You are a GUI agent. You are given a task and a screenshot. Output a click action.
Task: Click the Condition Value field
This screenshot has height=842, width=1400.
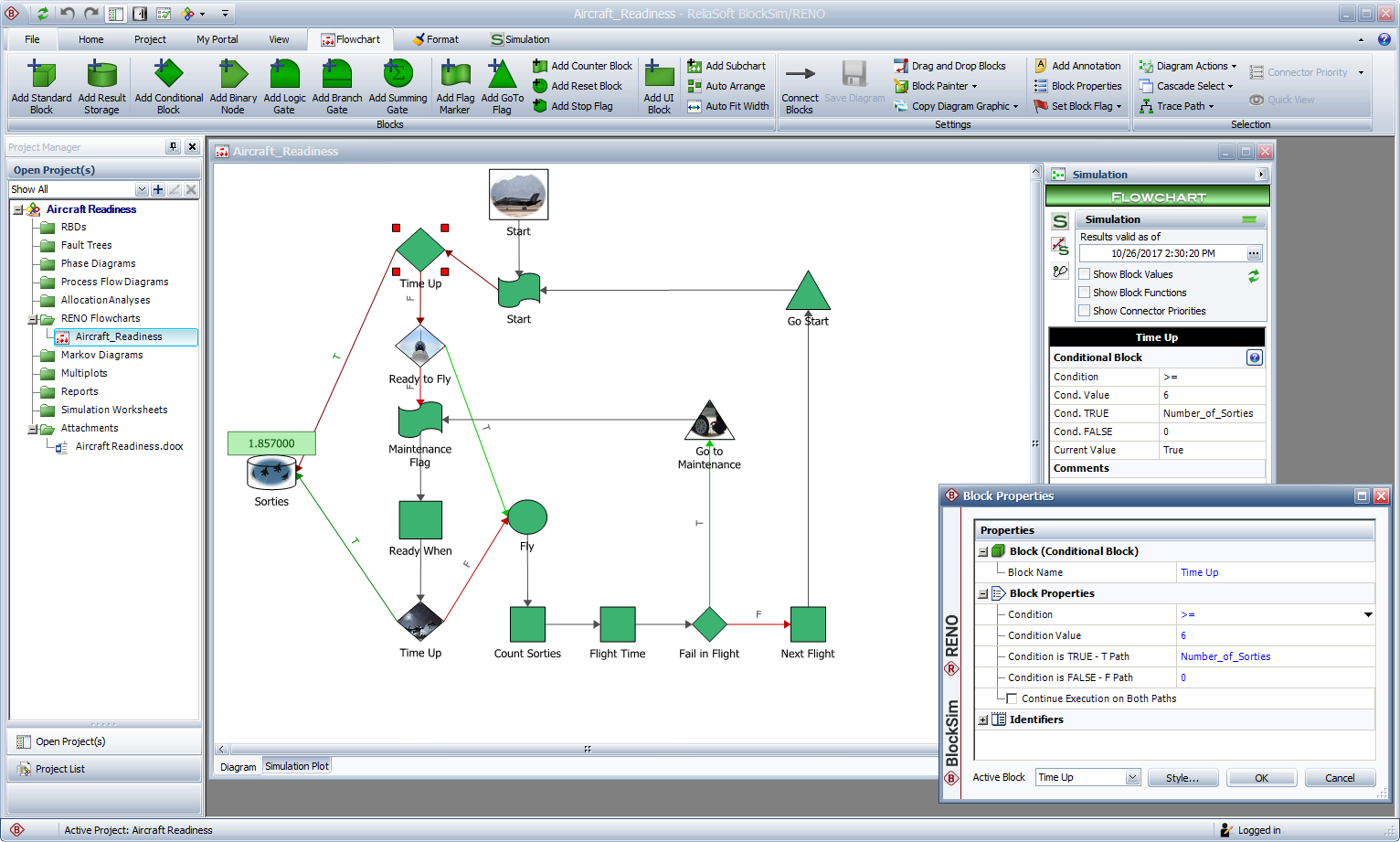(1275, 635)
